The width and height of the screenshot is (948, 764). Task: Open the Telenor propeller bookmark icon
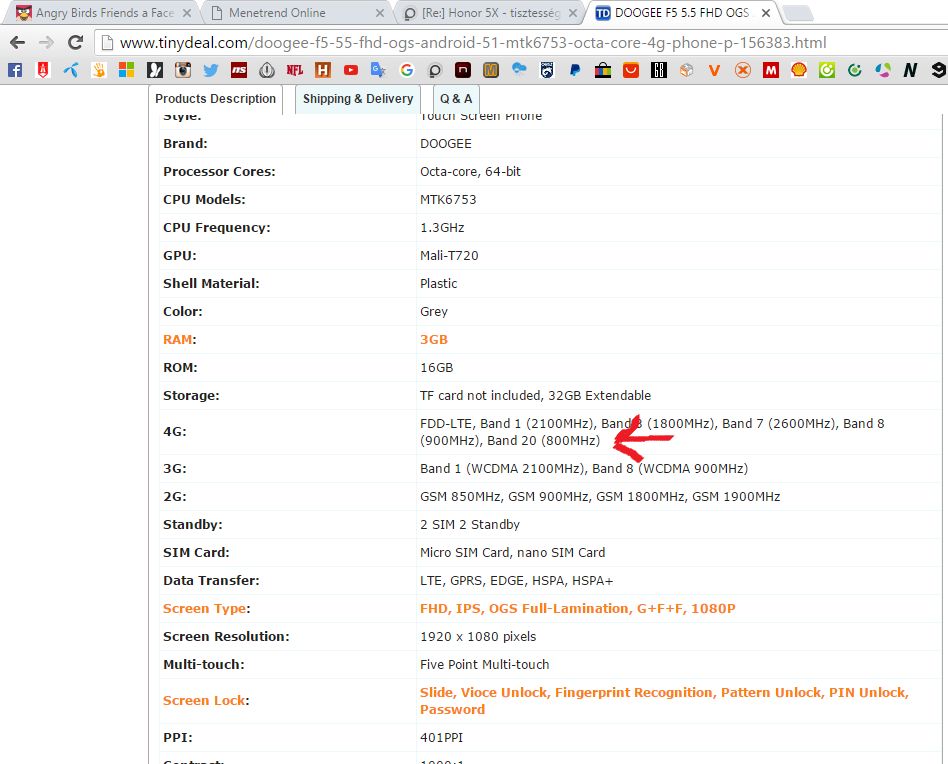(x=71, y=70)
